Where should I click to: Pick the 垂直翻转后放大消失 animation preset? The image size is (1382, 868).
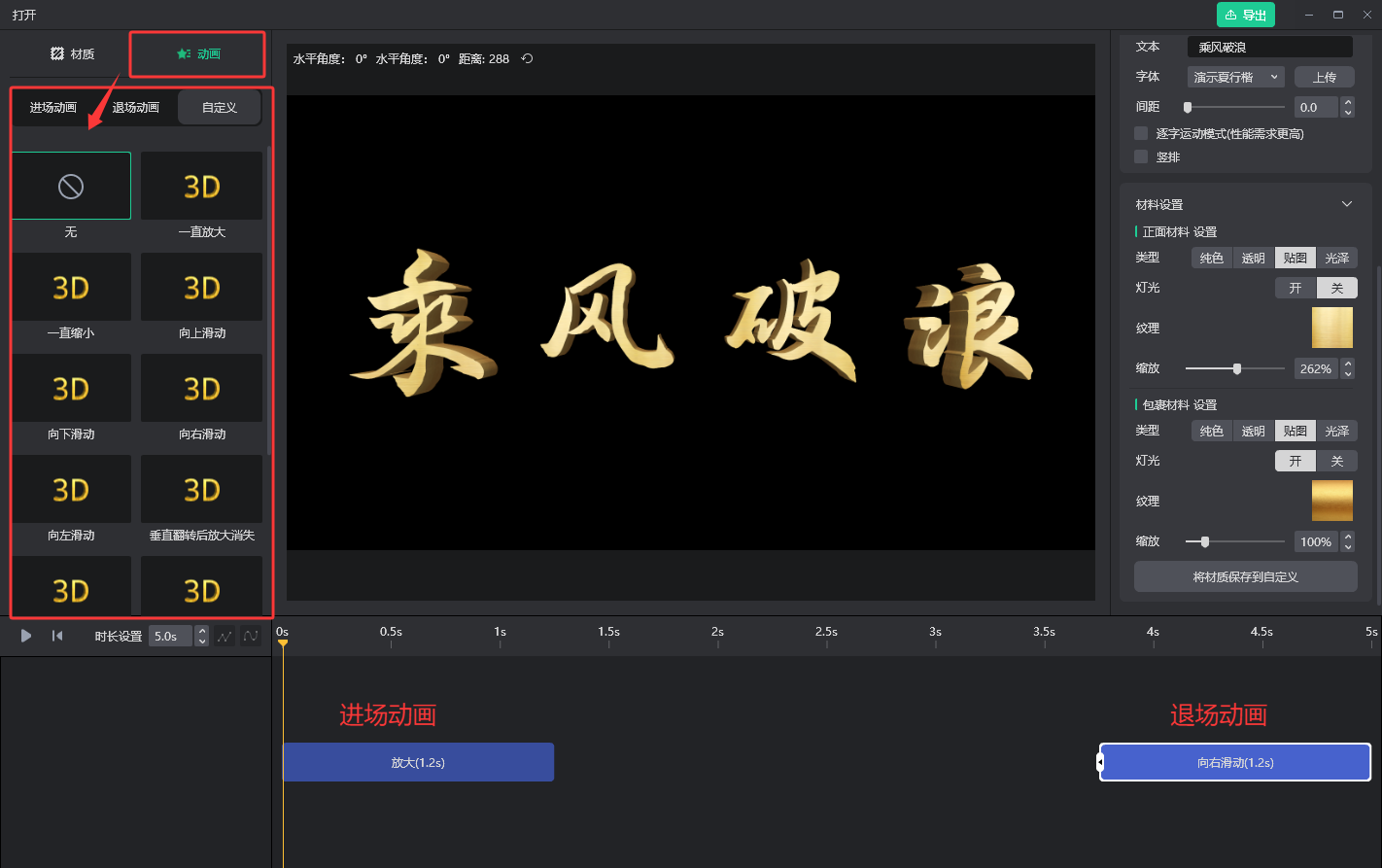201,489
